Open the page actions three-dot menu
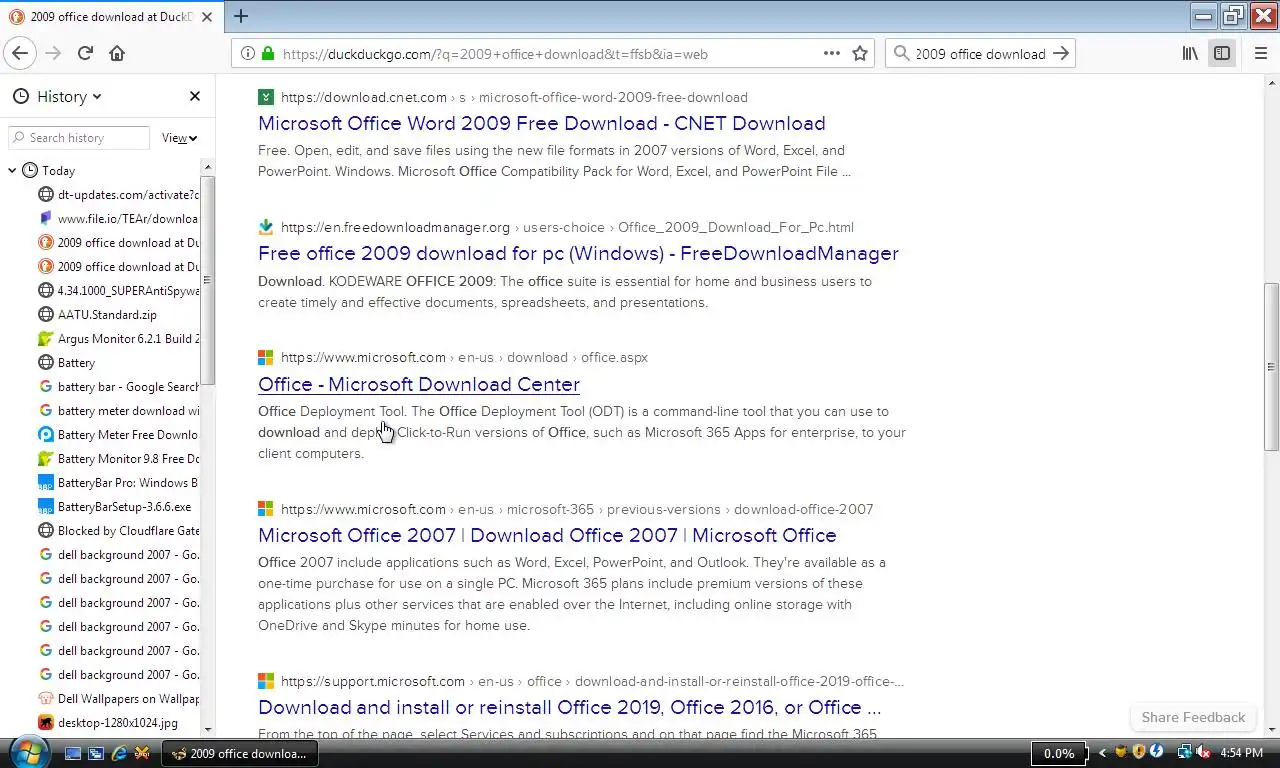The height and width of the screenshot is (768, 1280). click(832, 54)
